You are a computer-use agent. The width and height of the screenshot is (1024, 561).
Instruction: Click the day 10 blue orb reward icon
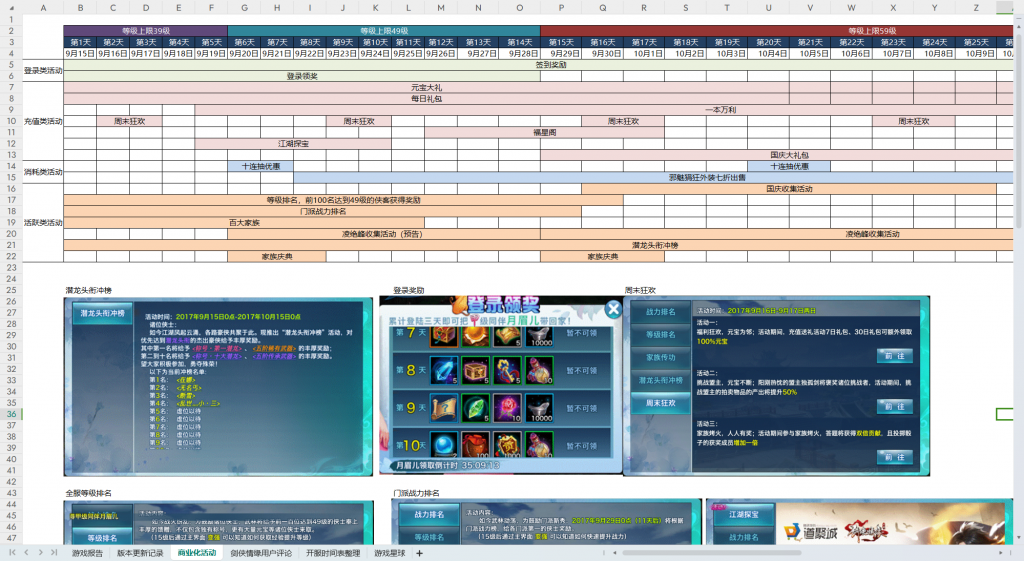coord(444,443)
